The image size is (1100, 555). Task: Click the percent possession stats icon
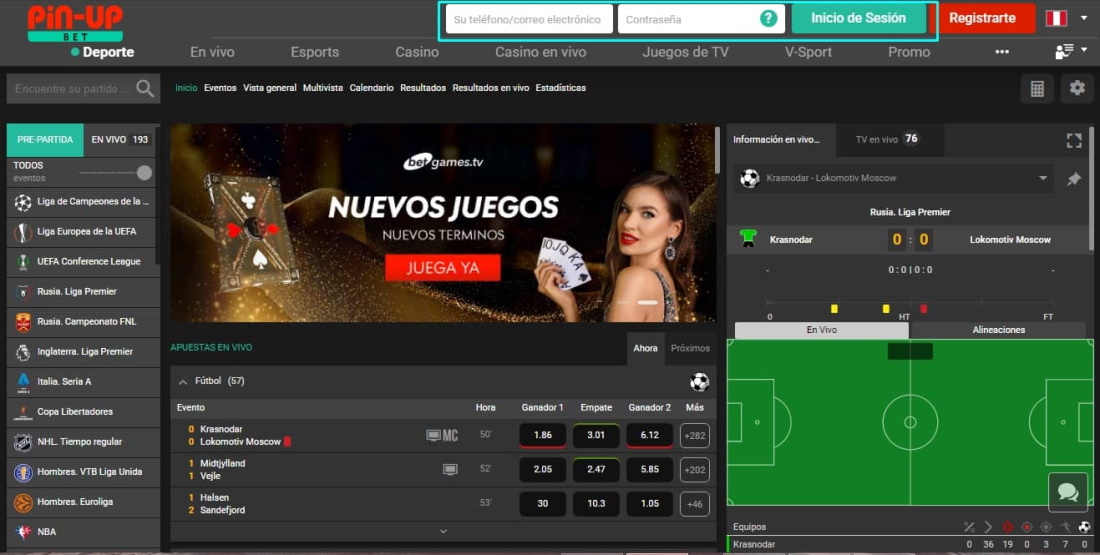coord(969,527)
